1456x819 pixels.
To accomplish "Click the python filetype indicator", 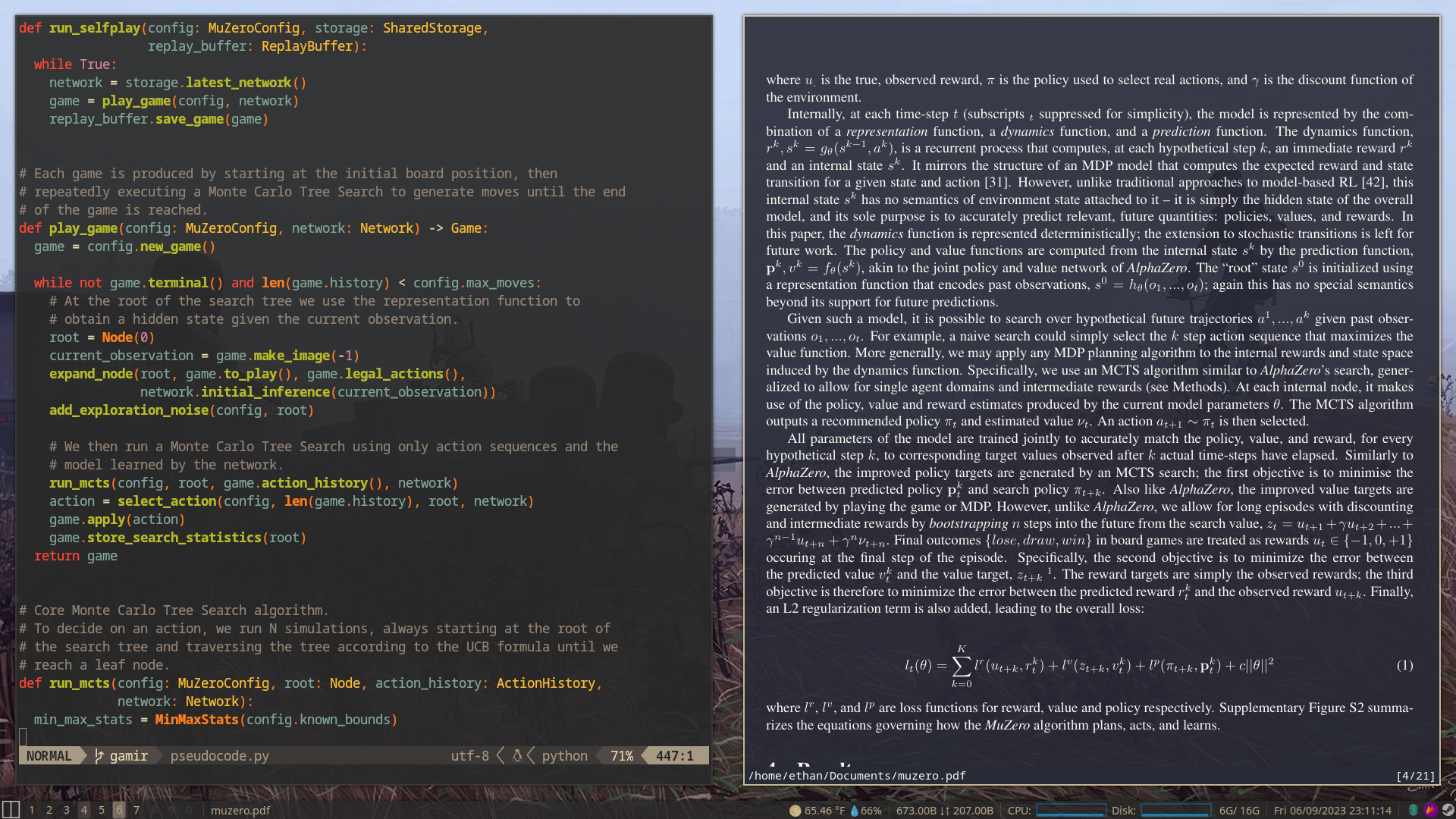I will coord(564,755).
